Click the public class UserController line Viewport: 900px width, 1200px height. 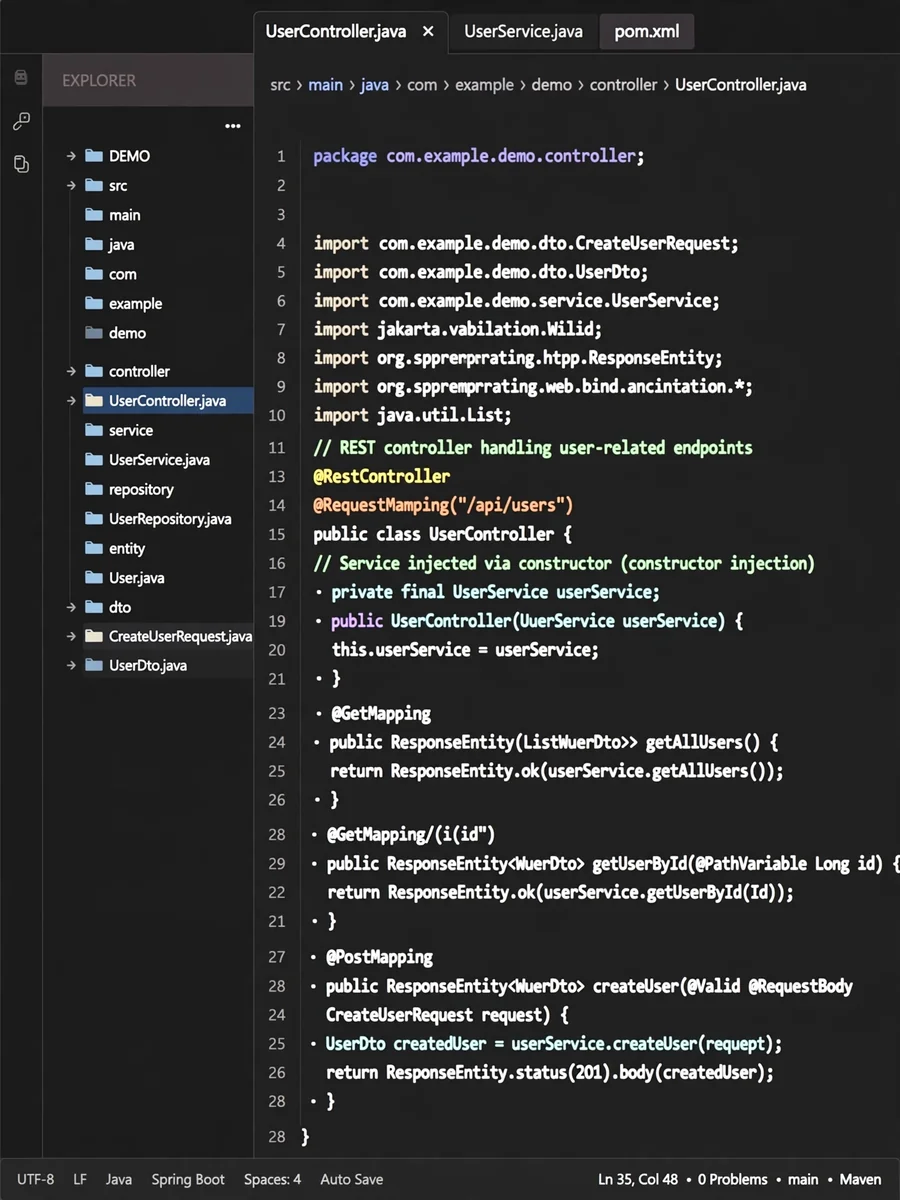click(442, 534)
